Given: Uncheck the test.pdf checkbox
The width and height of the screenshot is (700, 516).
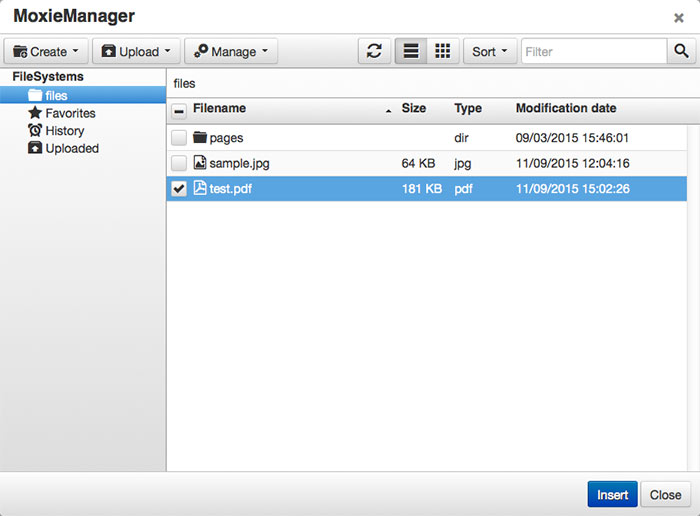Looking at the screenshot, I should click(179, 188).
